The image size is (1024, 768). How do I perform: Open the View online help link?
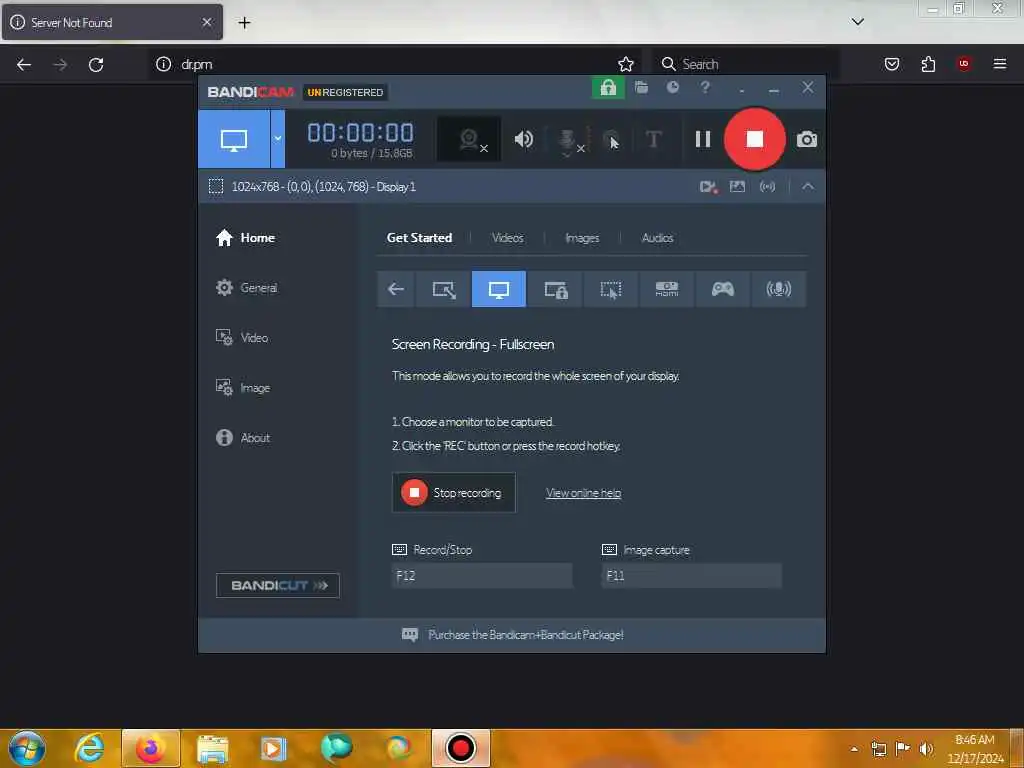[x=583, y=493]
